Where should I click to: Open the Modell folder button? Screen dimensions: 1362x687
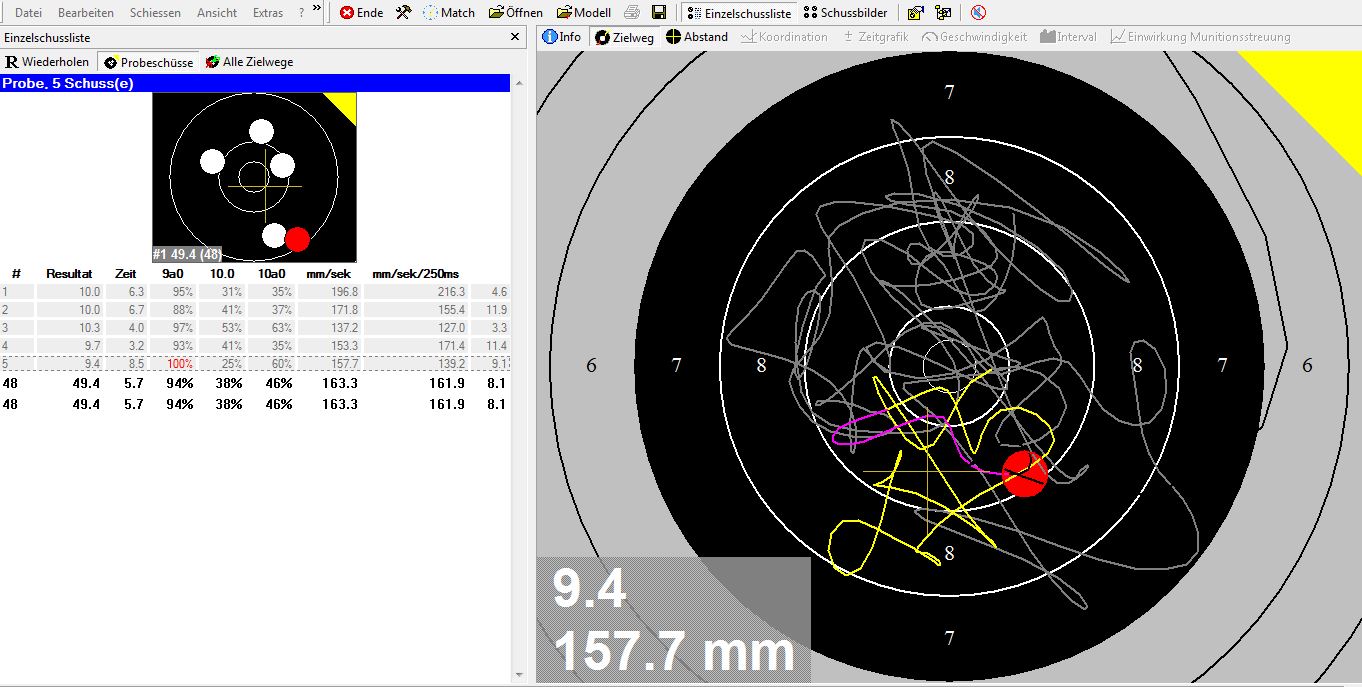click(x=584, y=13)
